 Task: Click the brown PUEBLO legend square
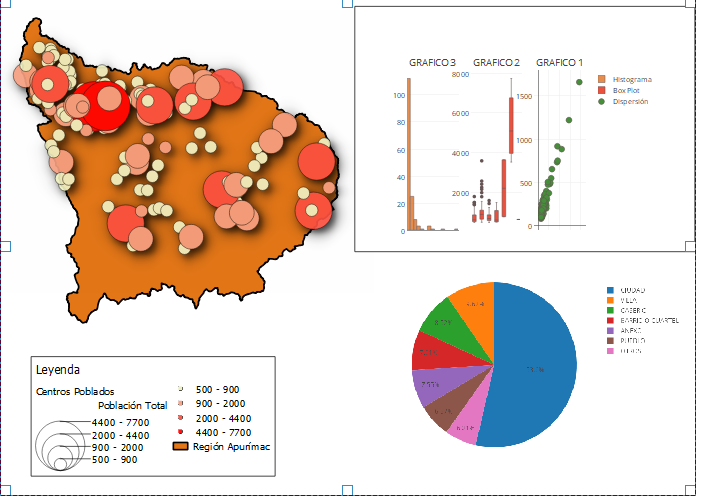coord(609,342)
